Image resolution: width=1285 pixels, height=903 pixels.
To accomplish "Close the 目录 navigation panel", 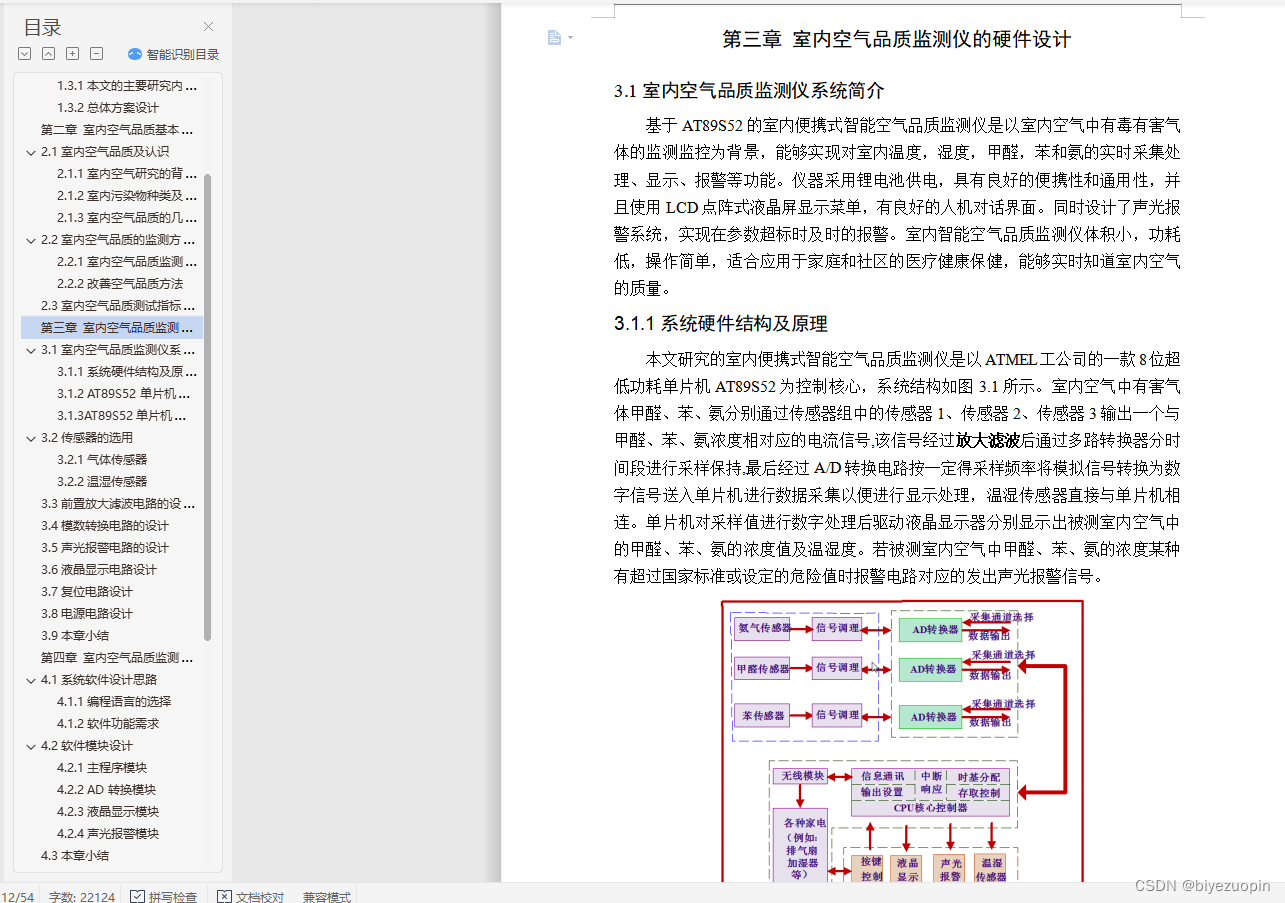I will (208, 27).
